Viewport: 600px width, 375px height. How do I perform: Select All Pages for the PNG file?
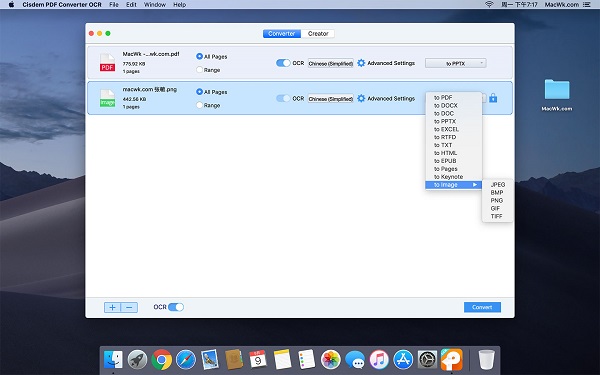click(x=199, y=92)
